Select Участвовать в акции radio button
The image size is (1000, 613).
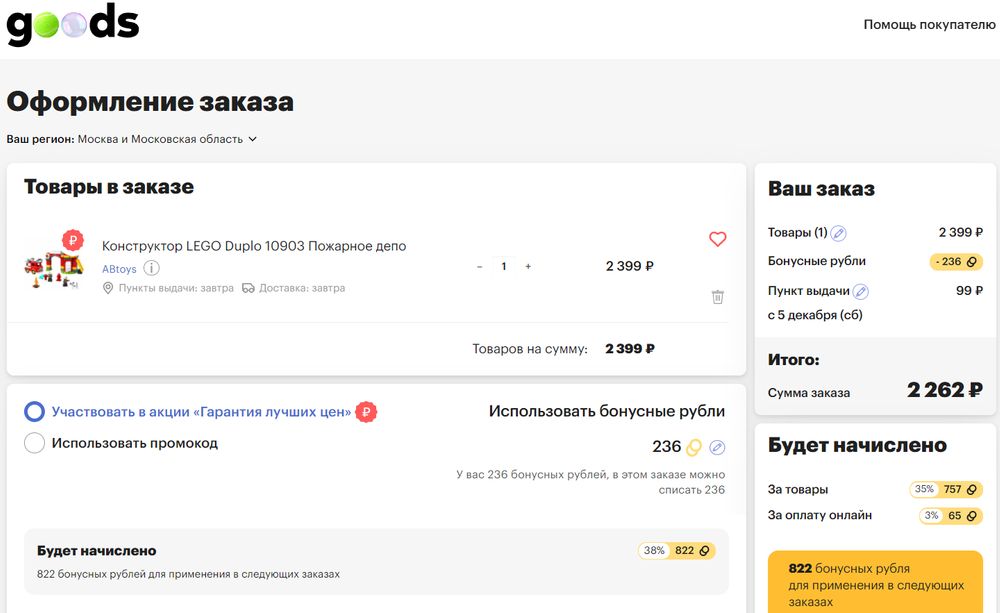35,412
